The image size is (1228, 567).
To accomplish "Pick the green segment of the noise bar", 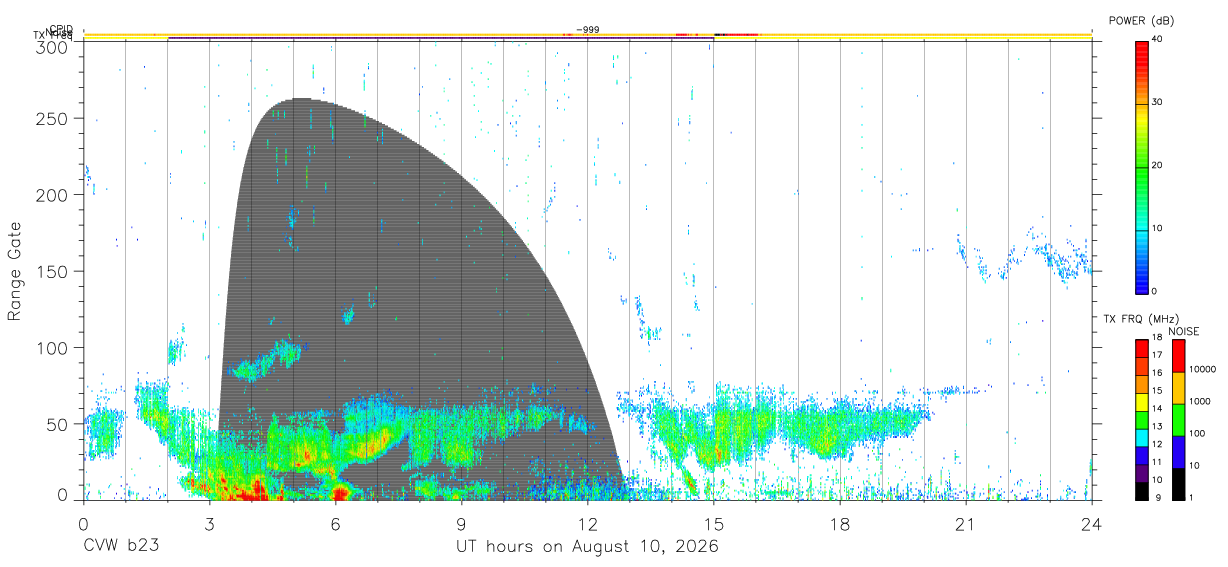I will coord(1178,420).
